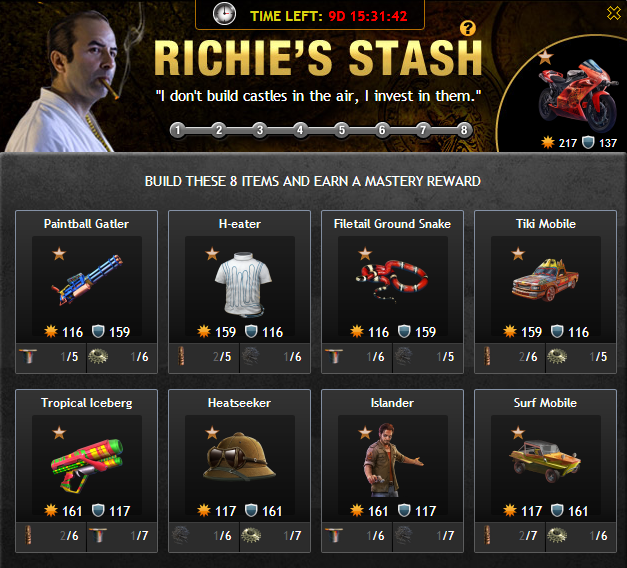Screen dimensions: 627x568
Task: Click the red motorcycle mastery reward
Action: pyautogui.click(x=577, y=95)
